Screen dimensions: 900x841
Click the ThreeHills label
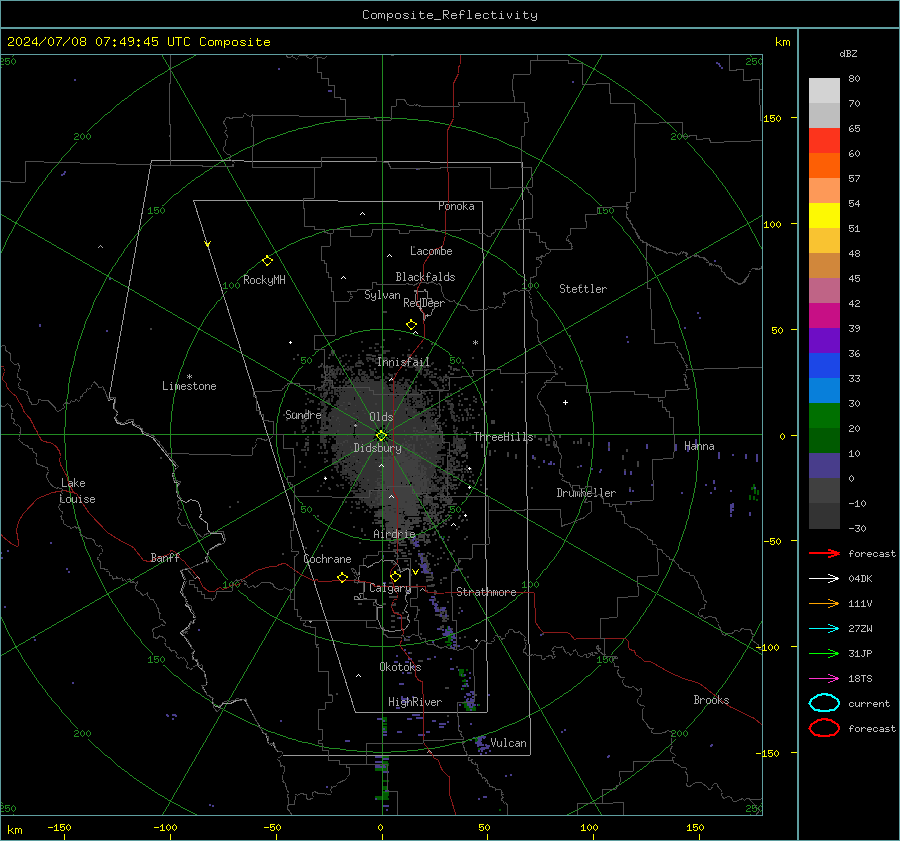503,437
